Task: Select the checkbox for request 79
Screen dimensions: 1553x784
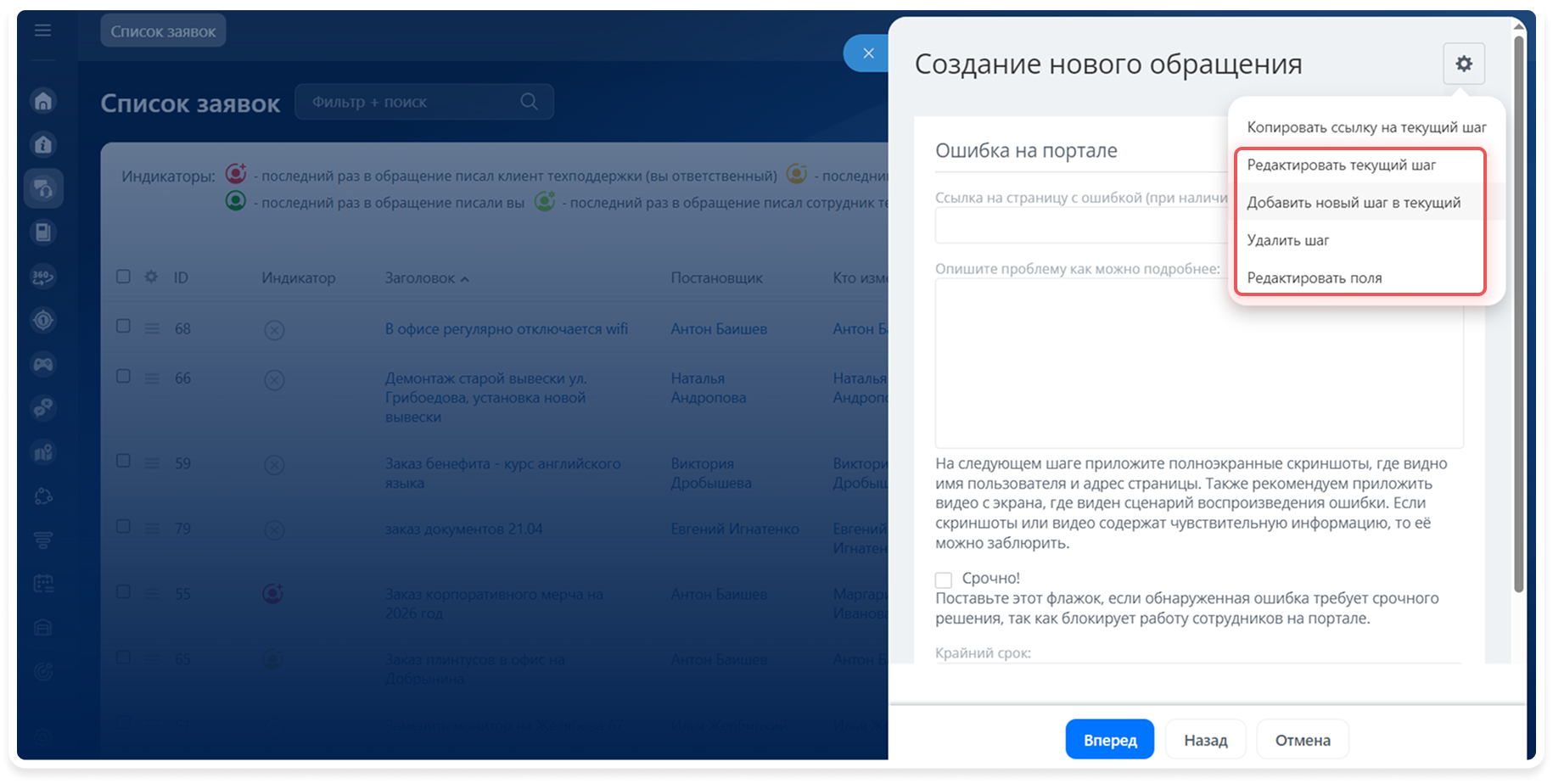Action: click(x=123, y=527)
